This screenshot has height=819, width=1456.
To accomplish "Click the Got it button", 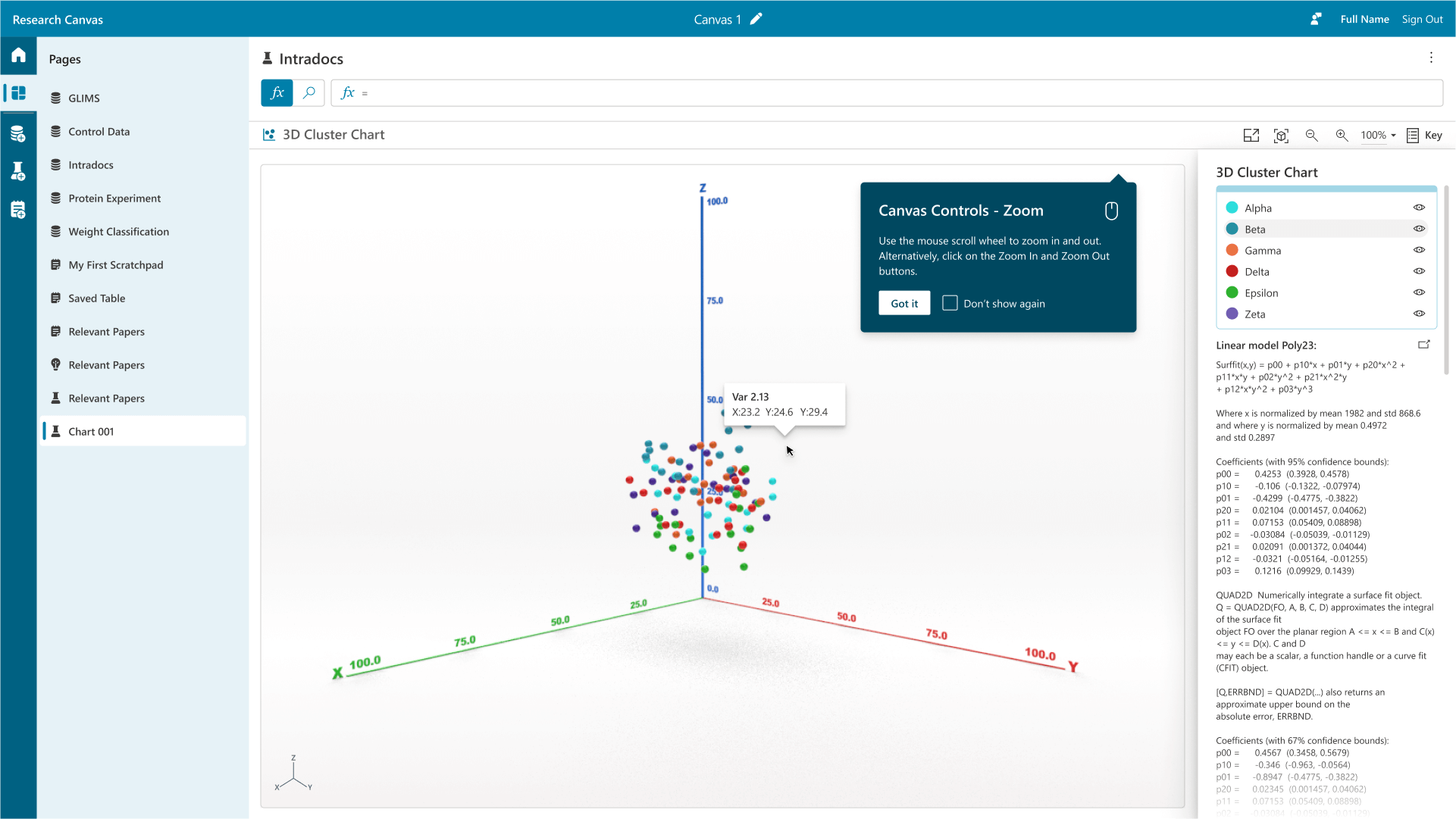I will [904, 303].
